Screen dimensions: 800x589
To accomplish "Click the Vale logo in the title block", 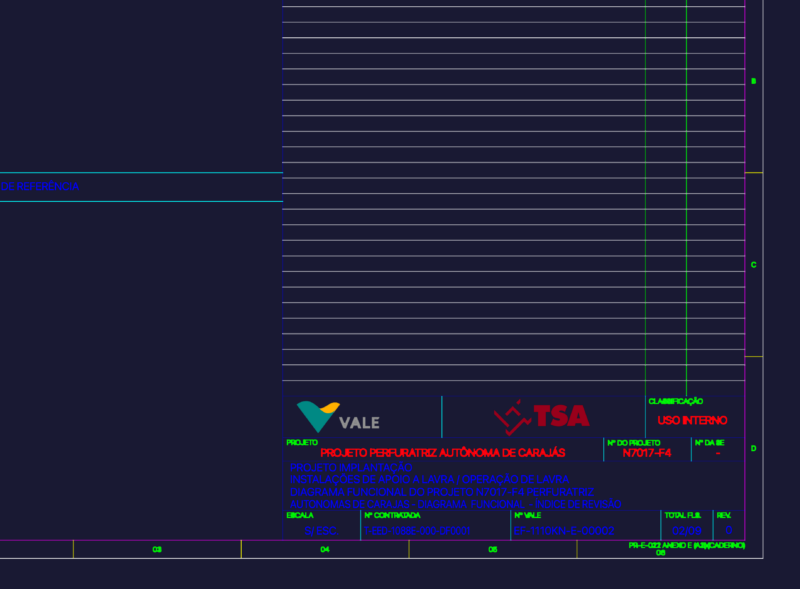I will [x=338, y=417].
